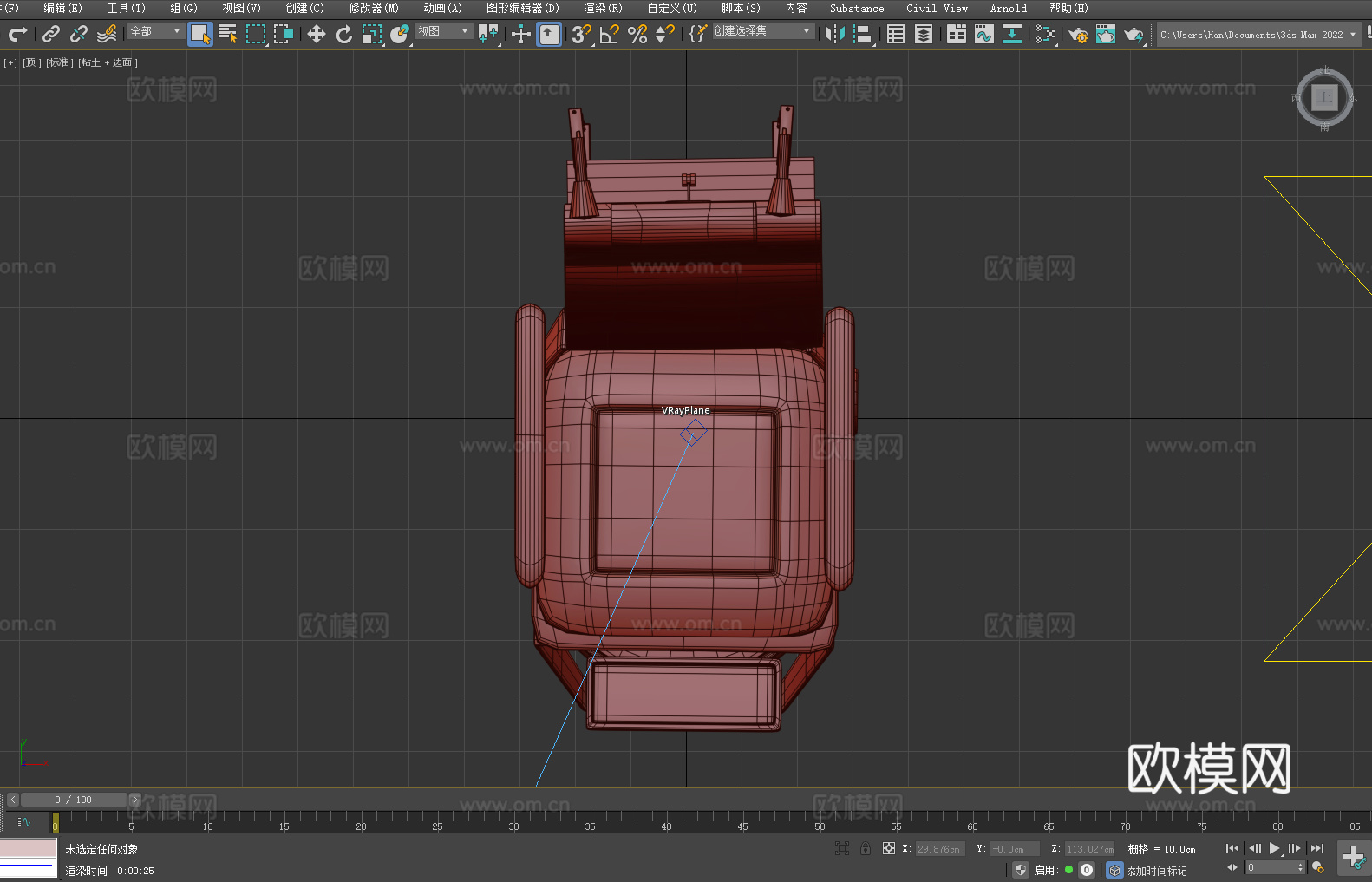Open Render Setup teapot-gear icon
The image size is (1372, 882).
click(1078, 34)
